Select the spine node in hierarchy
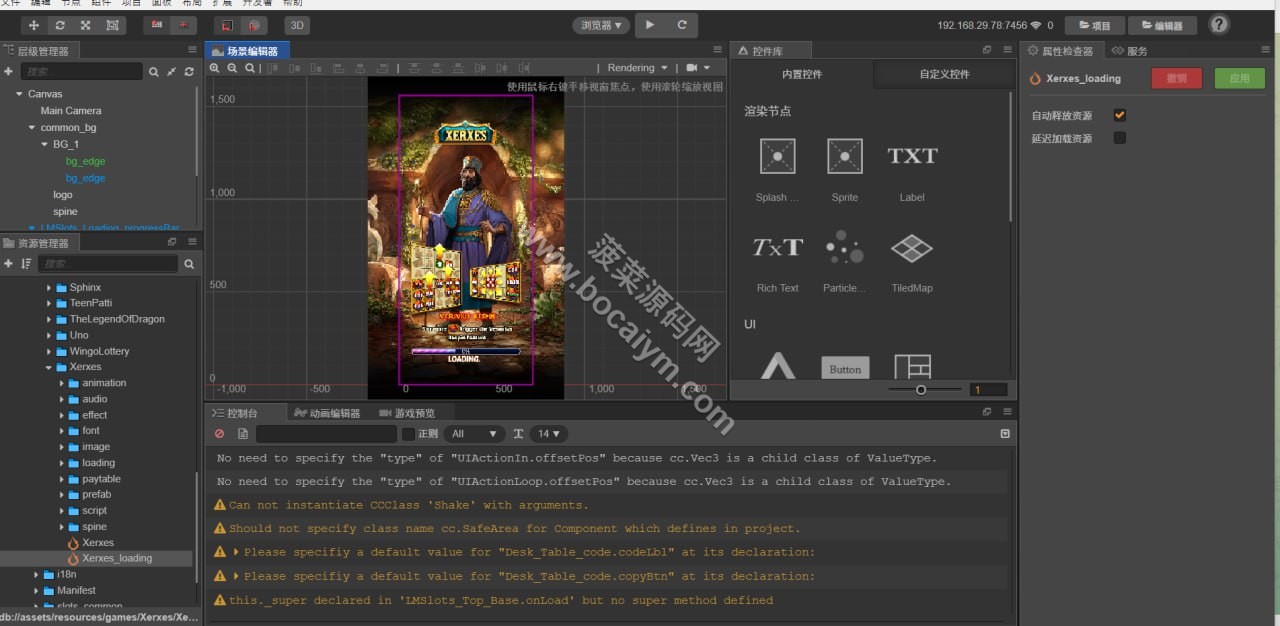Image resolution: width=1280 pixels, height=626 pixels. [x=65, y=212]
